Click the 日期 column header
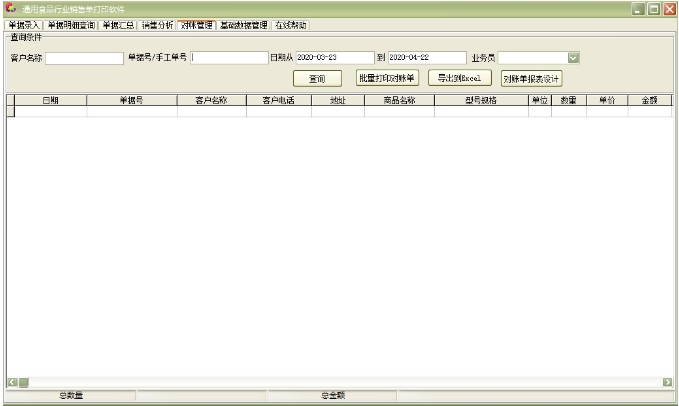This screenshot has height=406, width=679. tap(51, 100)
